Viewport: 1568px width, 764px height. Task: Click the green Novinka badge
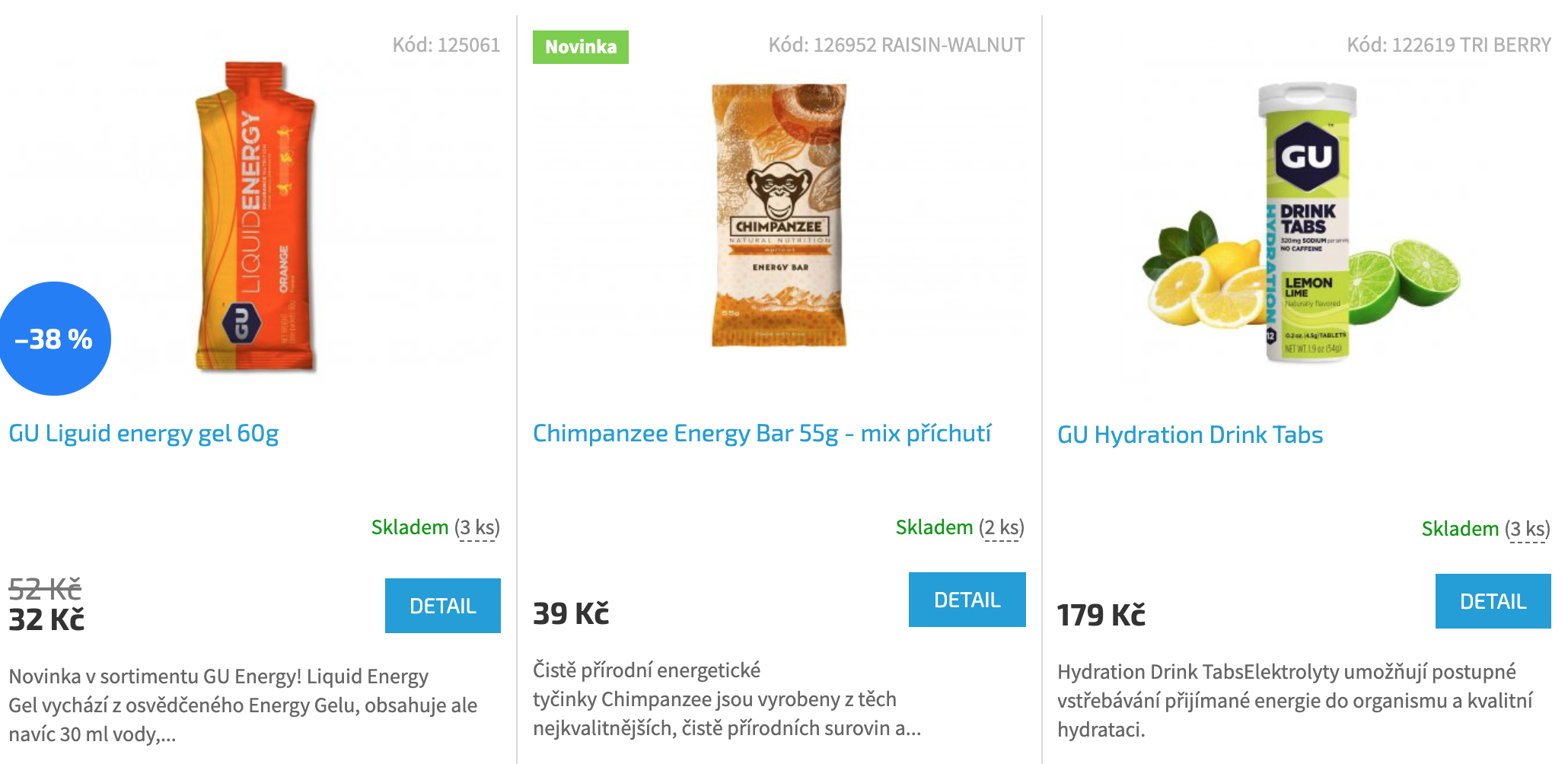[581, 47]
